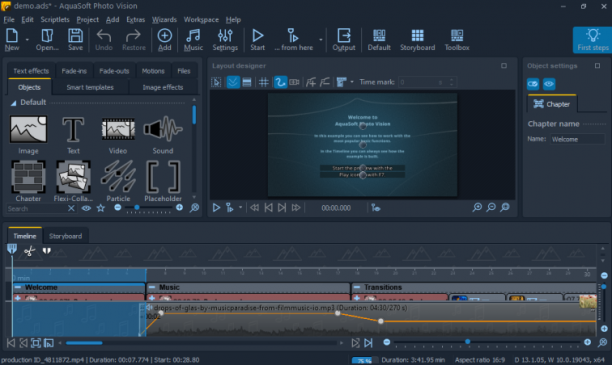
Task: Select the Particle object in toolbox
Action: pyautogui.click(x=118, y=181)
